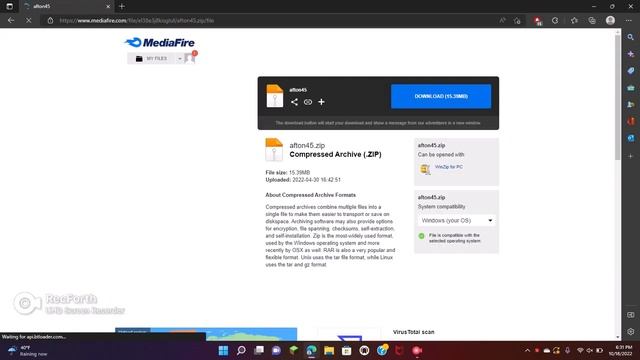Open new tab with plus button
Screen dimensions: 640x360
click(122, 6)
